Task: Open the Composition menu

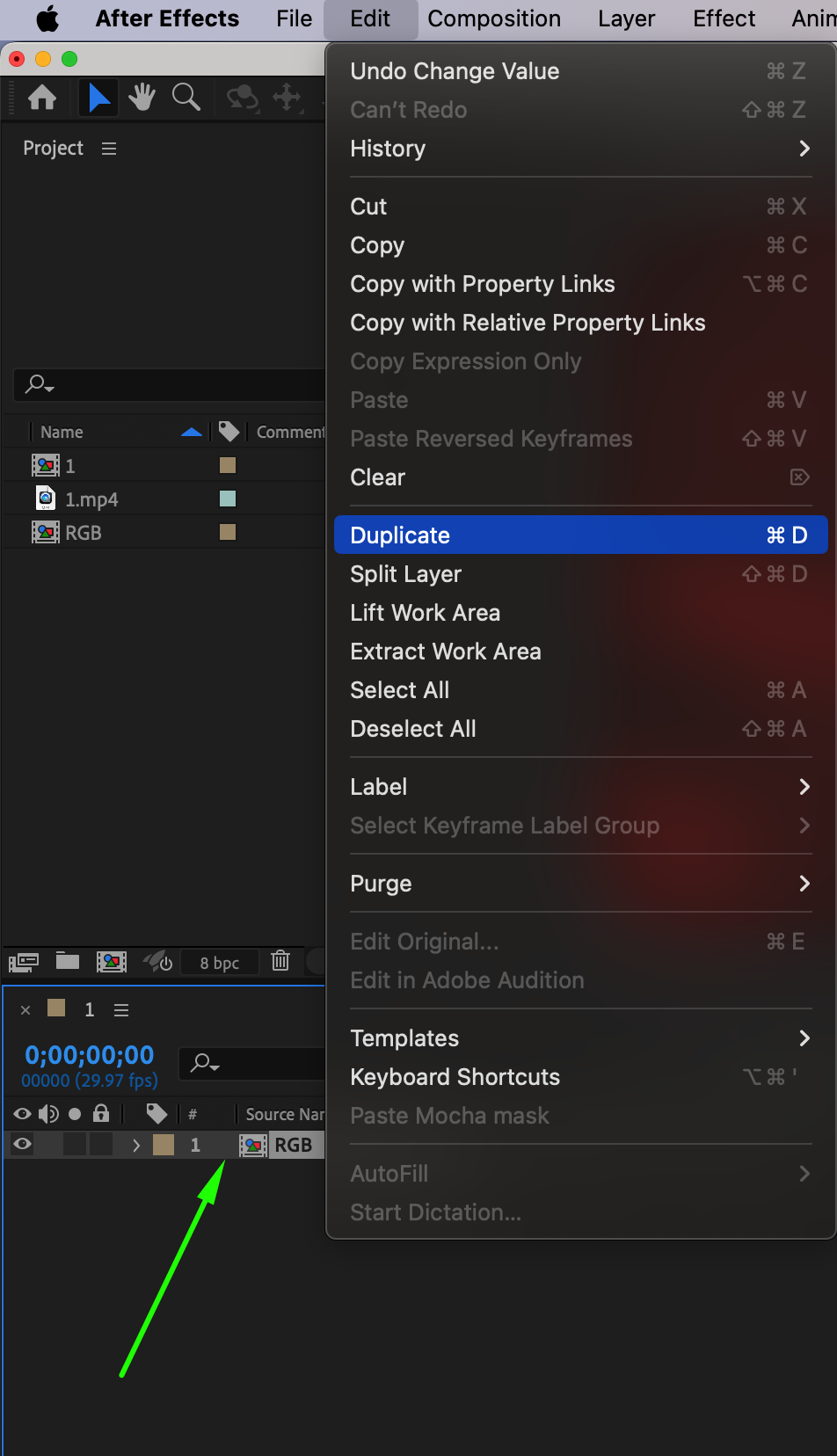Action: (494, 18)
